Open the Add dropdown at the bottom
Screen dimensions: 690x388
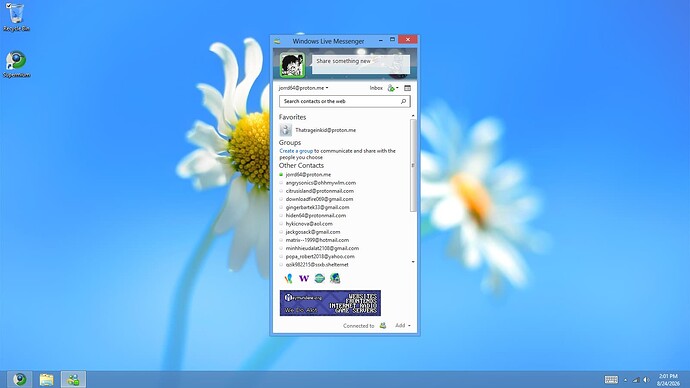[403, 326]
